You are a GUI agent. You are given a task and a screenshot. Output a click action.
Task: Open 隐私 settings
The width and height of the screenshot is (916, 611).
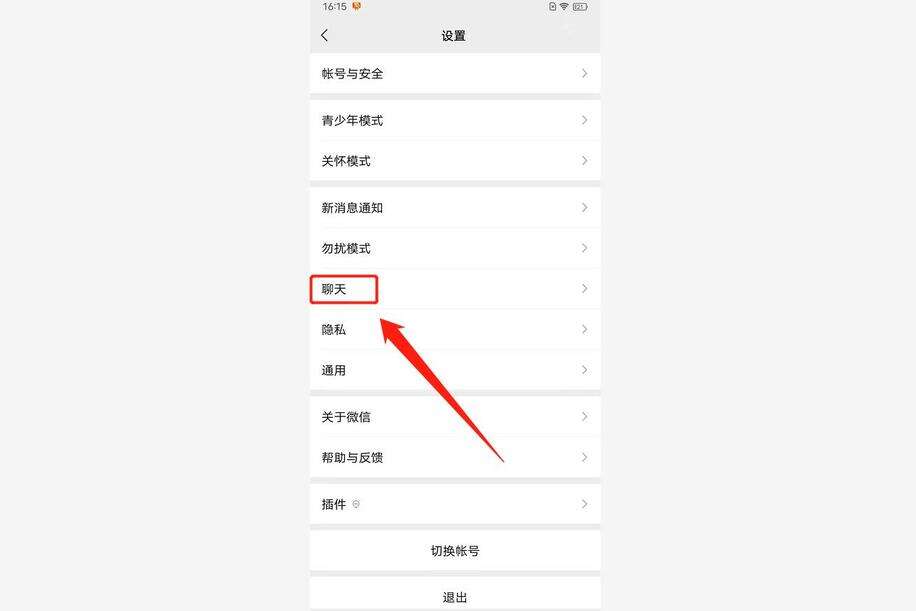pyautogui.click(x=455, y=329)
